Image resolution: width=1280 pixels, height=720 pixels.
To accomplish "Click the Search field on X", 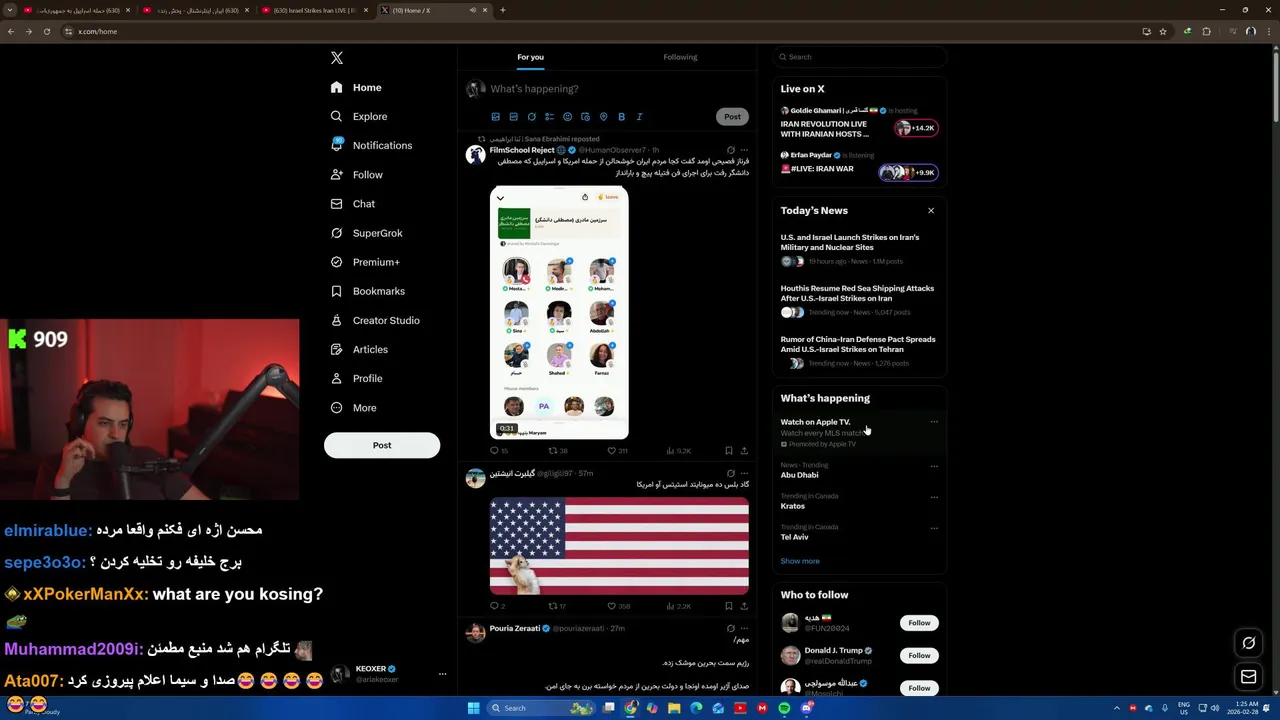I will 859,57.
